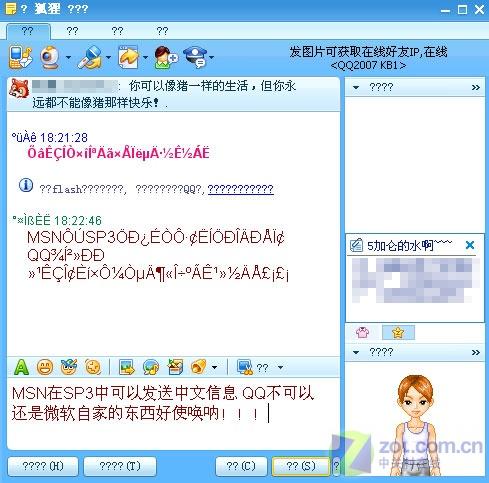
Task: Collapse the lower right panel triangle
Action: (356, 352)
